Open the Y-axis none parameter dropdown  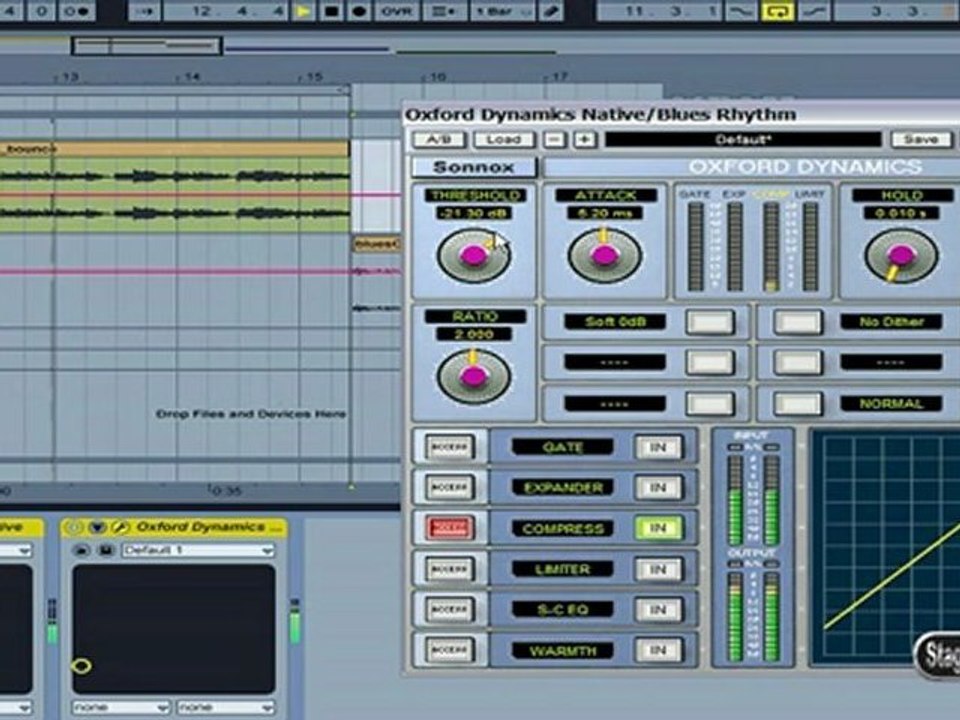(x=225, y=708)
